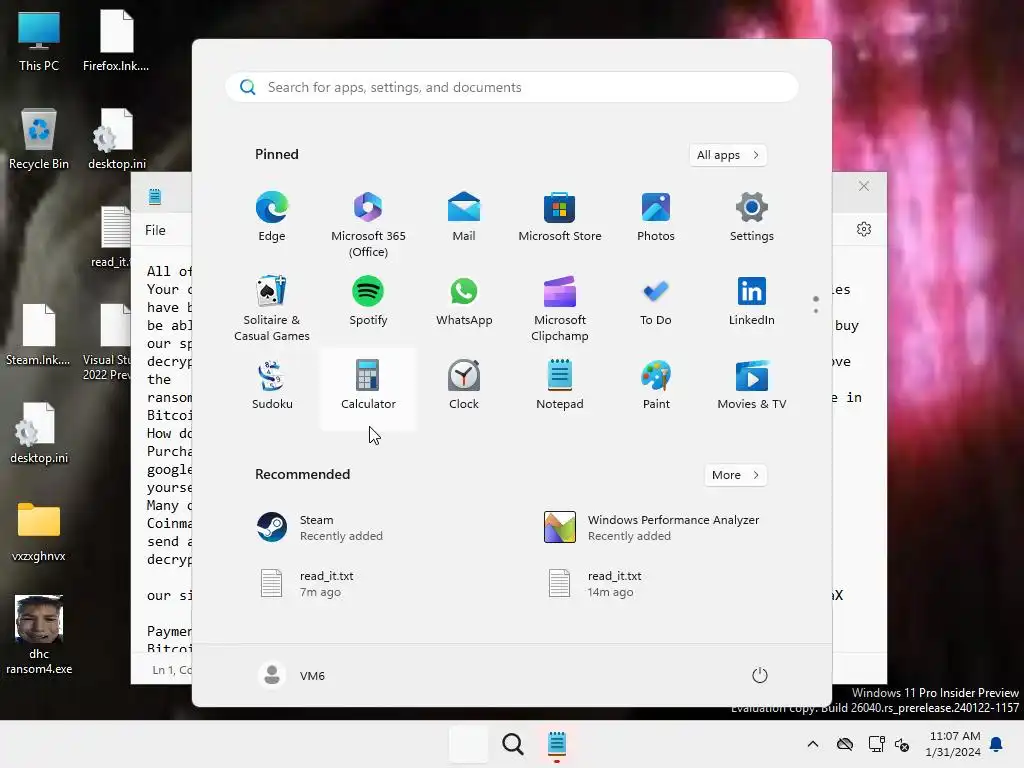Select dhc ransom4.exe desktop icon
This screenshot has width=1024, height=768.
point(39,635)
